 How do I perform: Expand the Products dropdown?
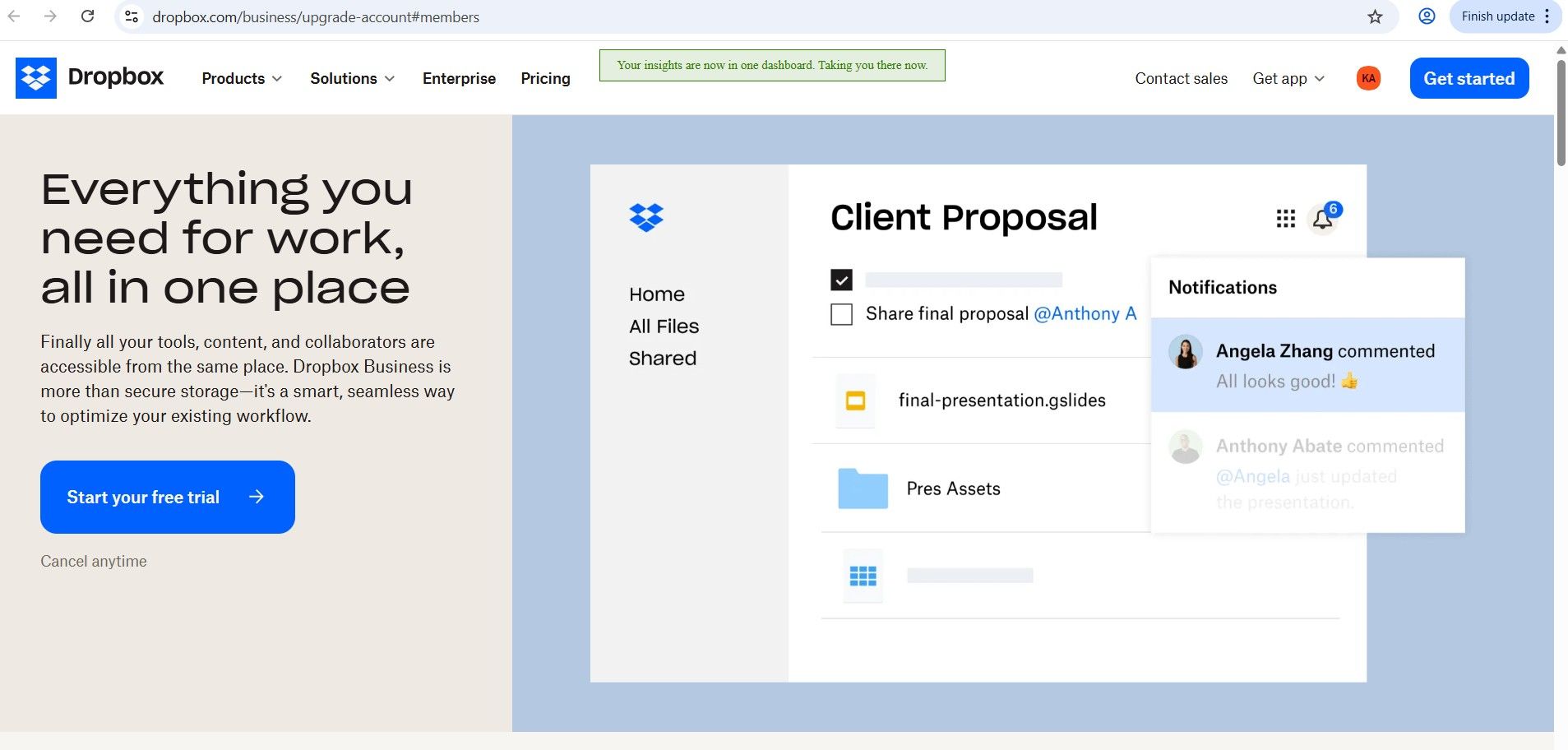pos(242,78)
